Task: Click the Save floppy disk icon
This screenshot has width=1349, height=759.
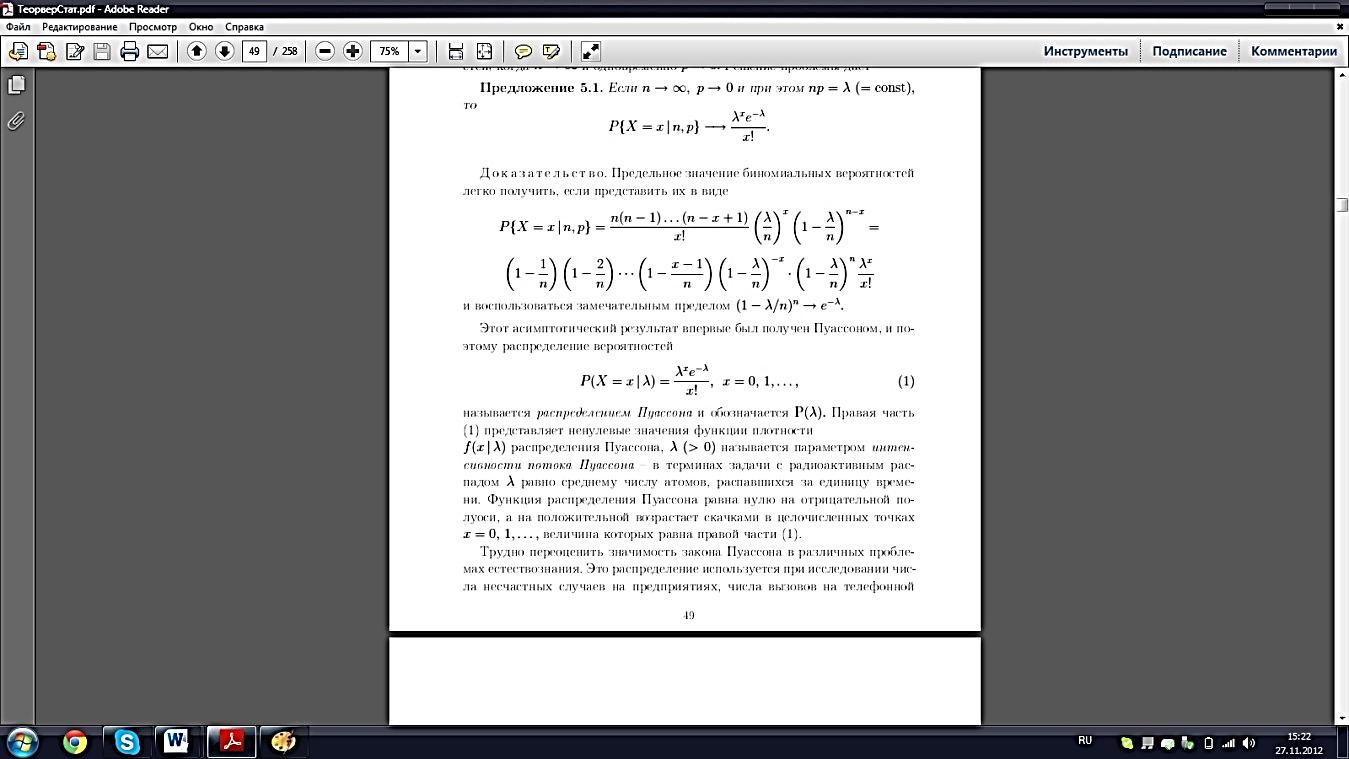Action: [101, 51]
